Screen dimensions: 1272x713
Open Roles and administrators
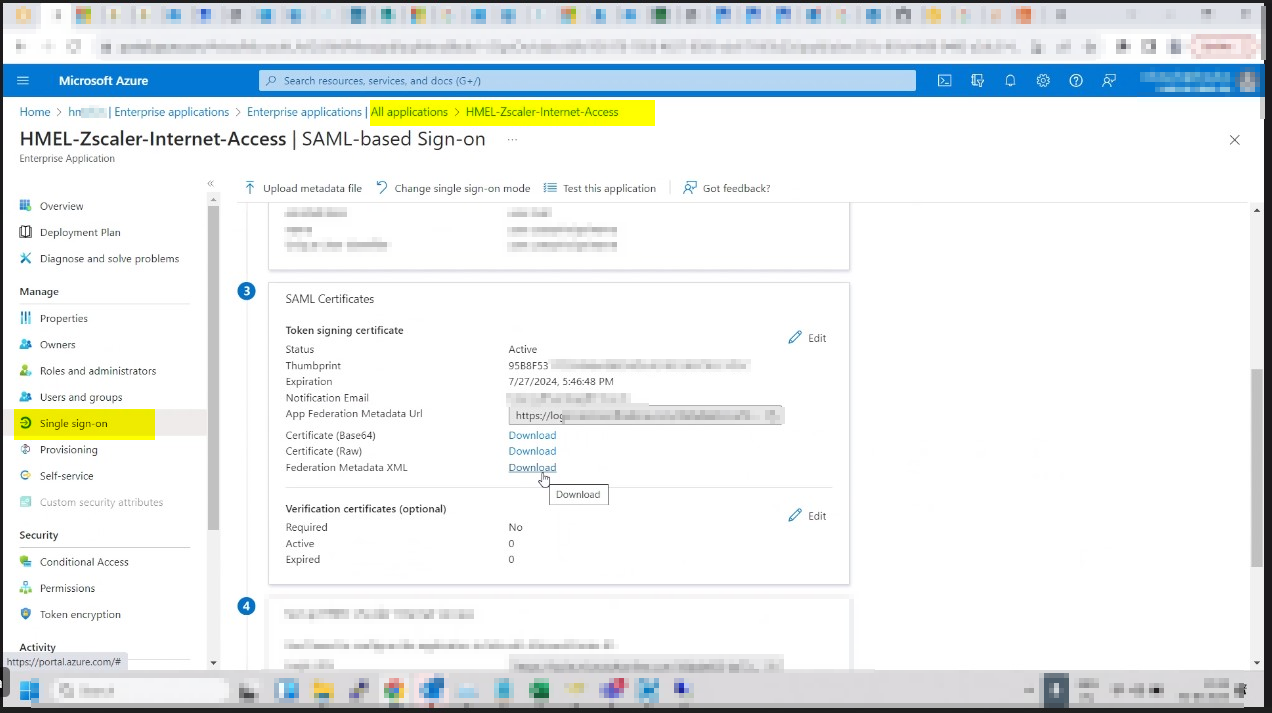(98, 371)
